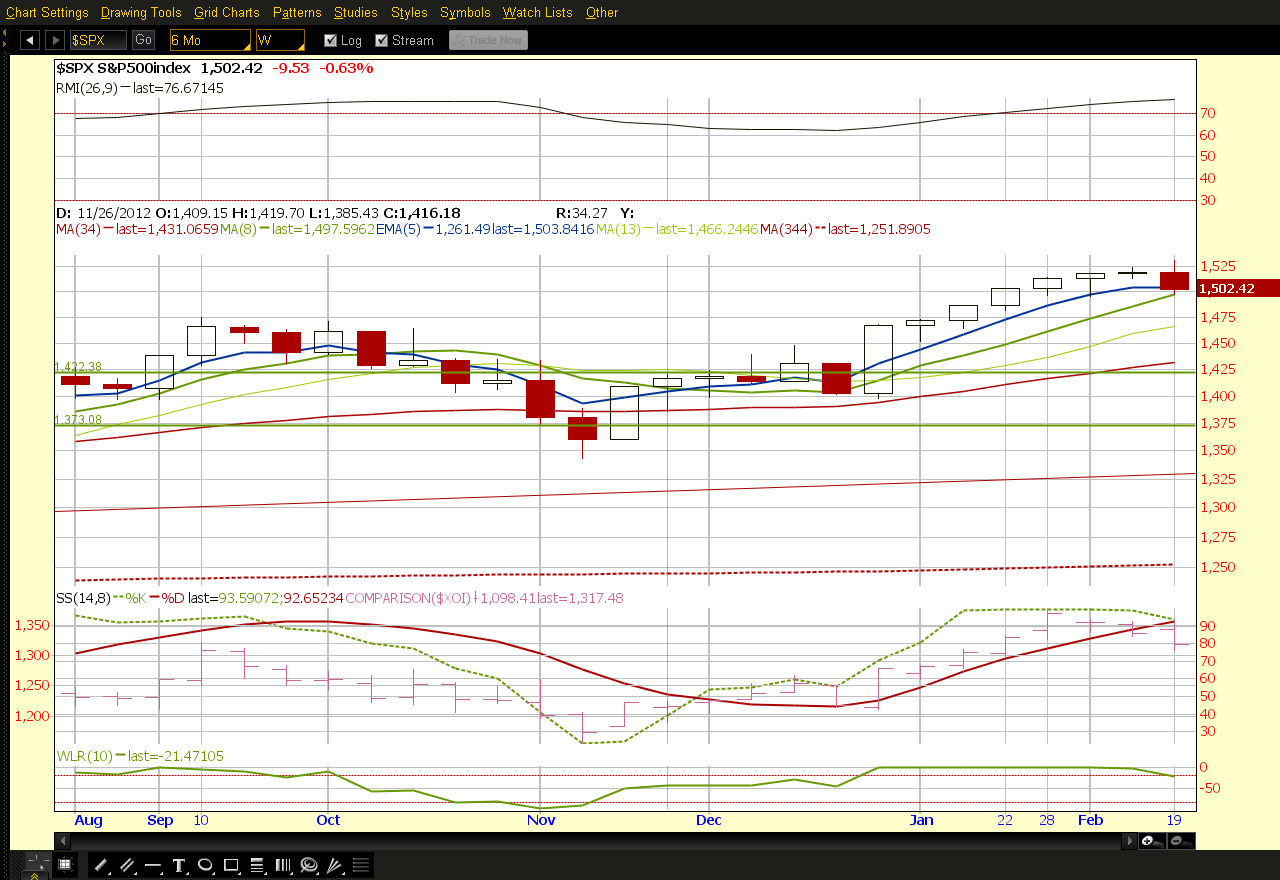The width and height of the screenshot is (1280, 880).
Task: Open the Chart Settings menu
Action: (47, 12)
